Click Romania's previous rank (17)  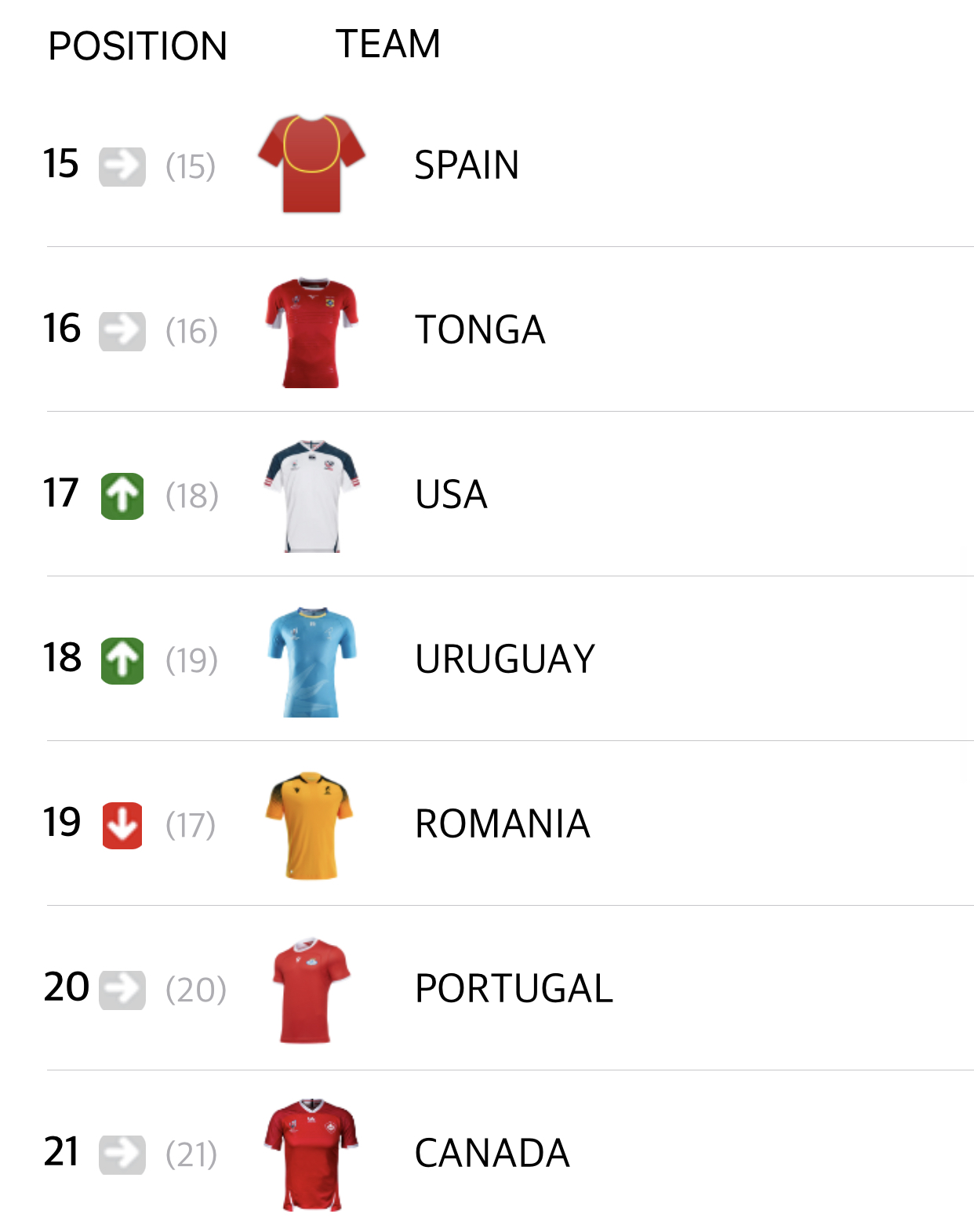[x=191, y=825]
